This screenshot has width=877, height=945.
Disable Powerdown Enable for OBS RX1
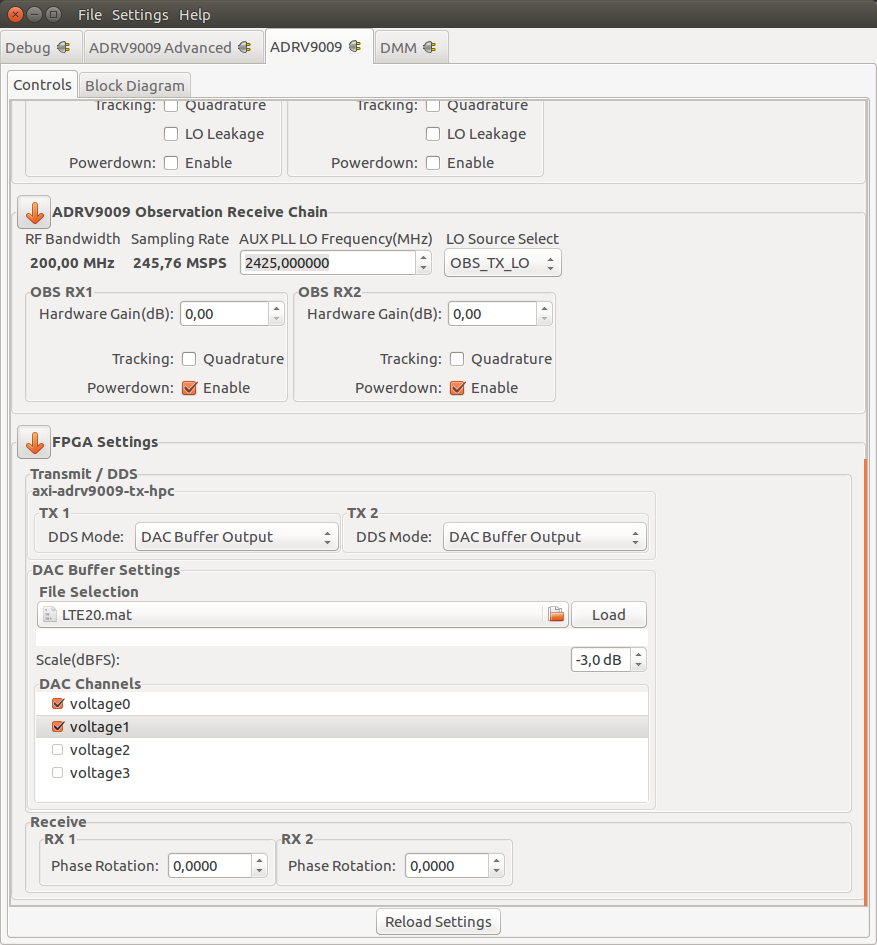tap(189, 387)
